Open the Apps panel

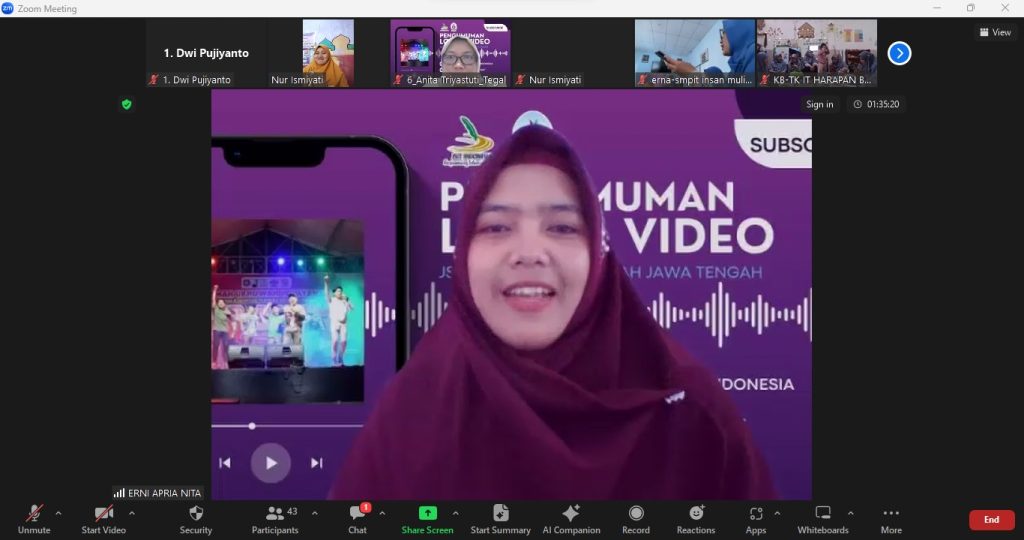tap(755, 514)
